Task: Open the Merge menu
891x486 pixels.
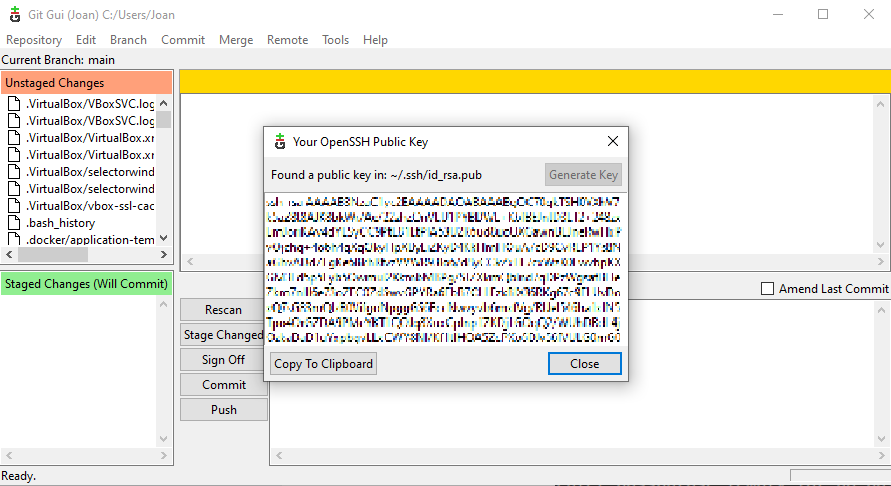Action: (x=236, y=40)
